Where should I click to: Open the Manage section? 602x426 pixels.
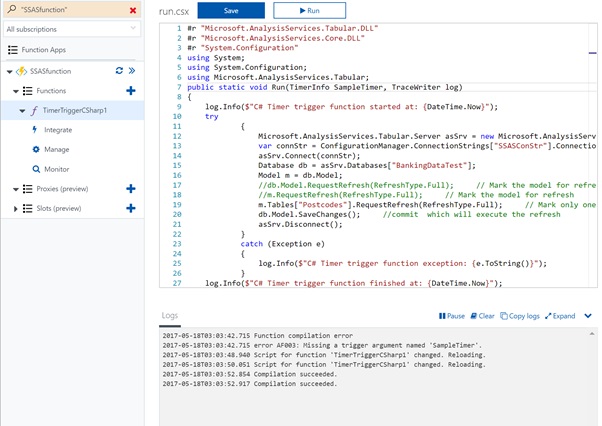56,150
